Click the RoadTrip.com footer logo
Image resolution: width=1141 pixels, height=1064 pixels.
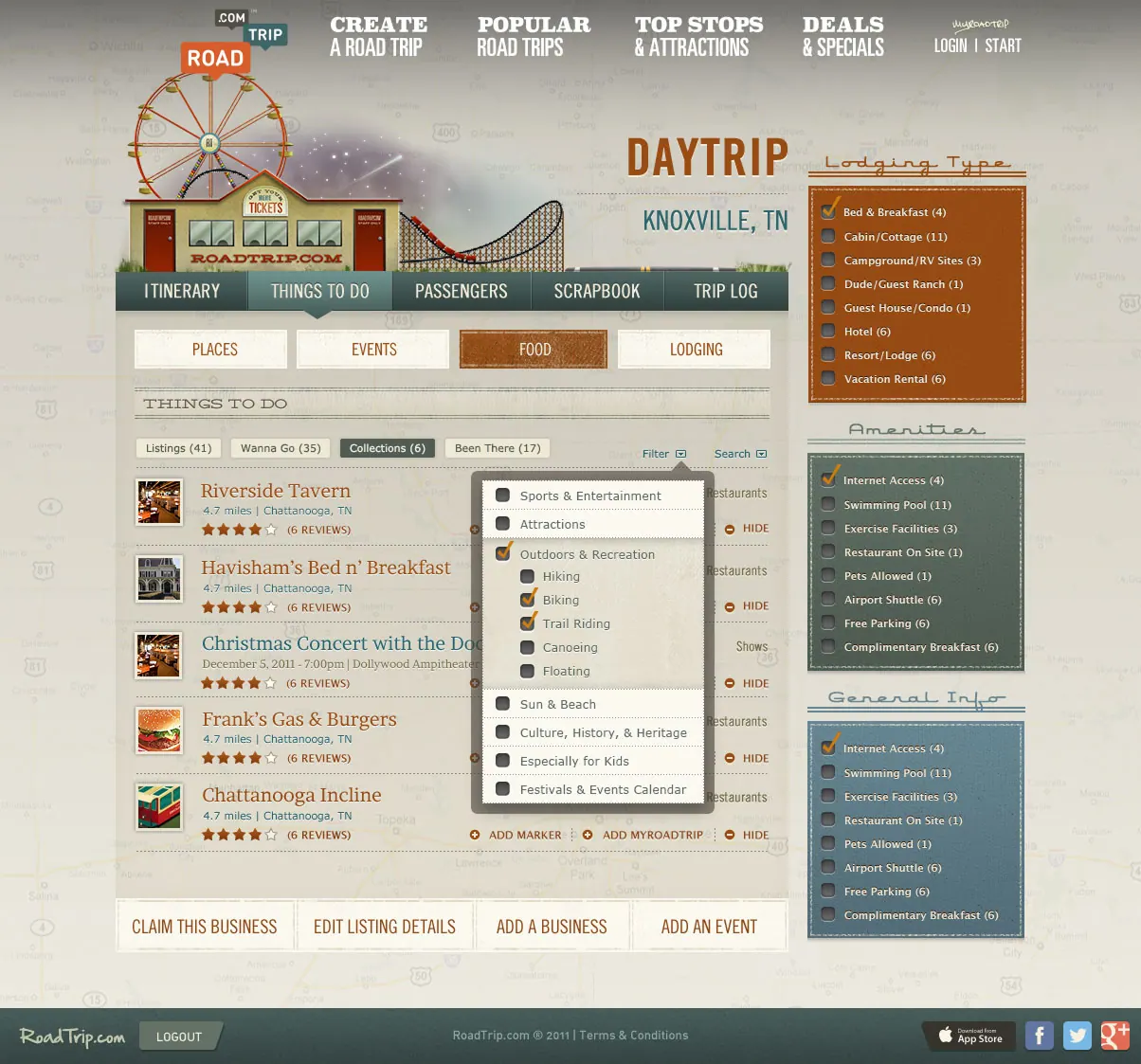[72, 1037]
